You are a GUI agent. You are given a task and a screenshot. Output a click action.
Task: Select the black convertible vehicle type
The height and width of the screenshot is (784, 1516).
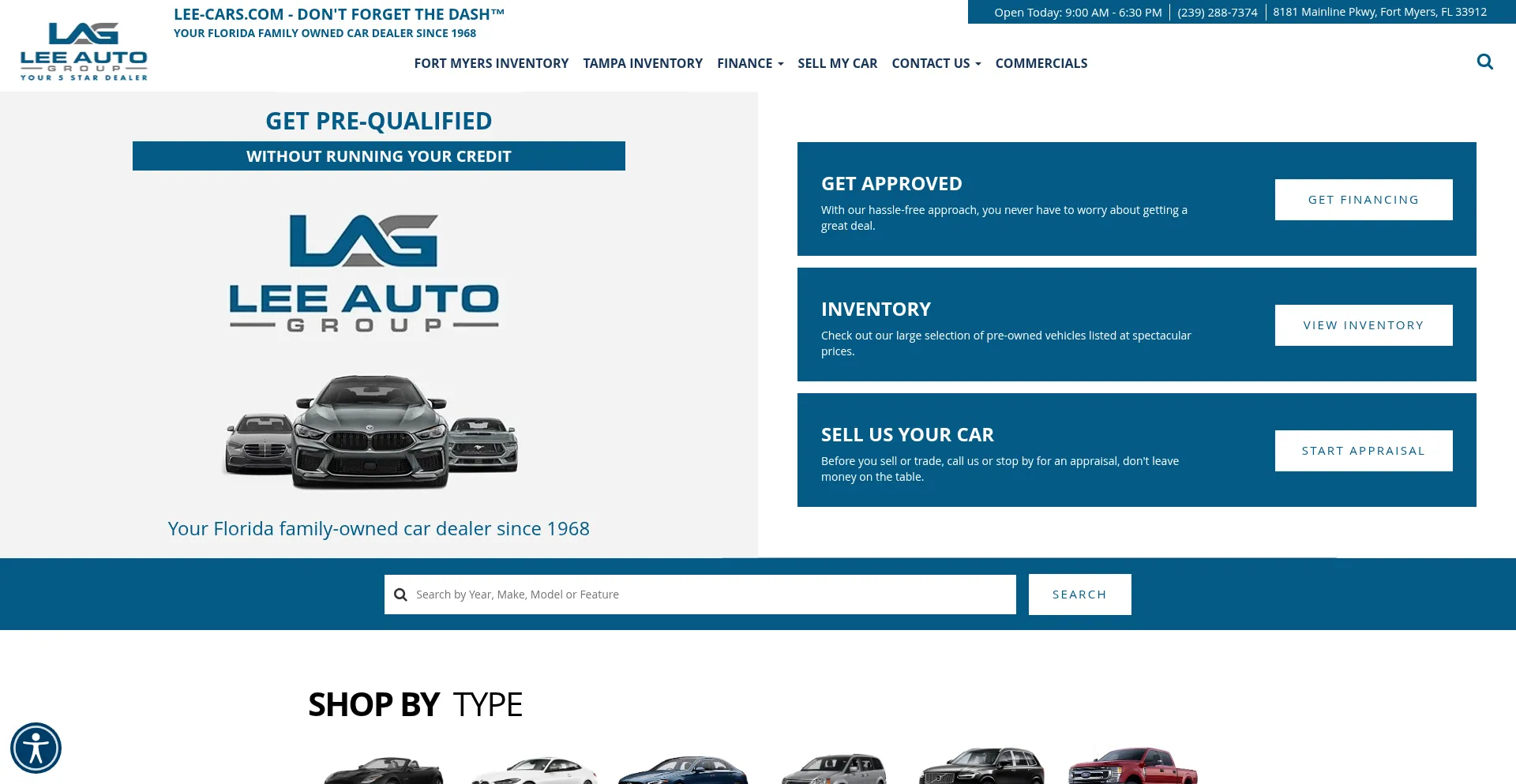click(x=384, y=769)
